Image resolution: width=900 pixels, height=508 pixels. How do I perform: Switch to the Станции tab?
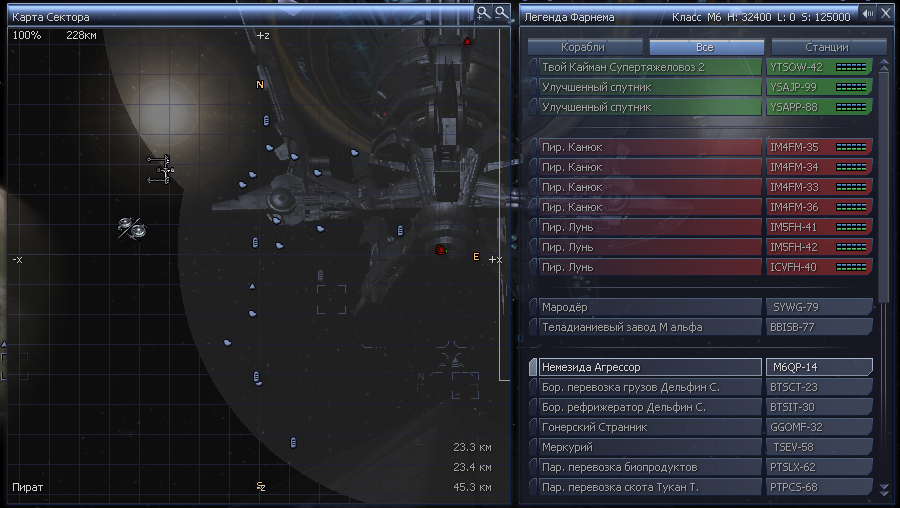827,47
